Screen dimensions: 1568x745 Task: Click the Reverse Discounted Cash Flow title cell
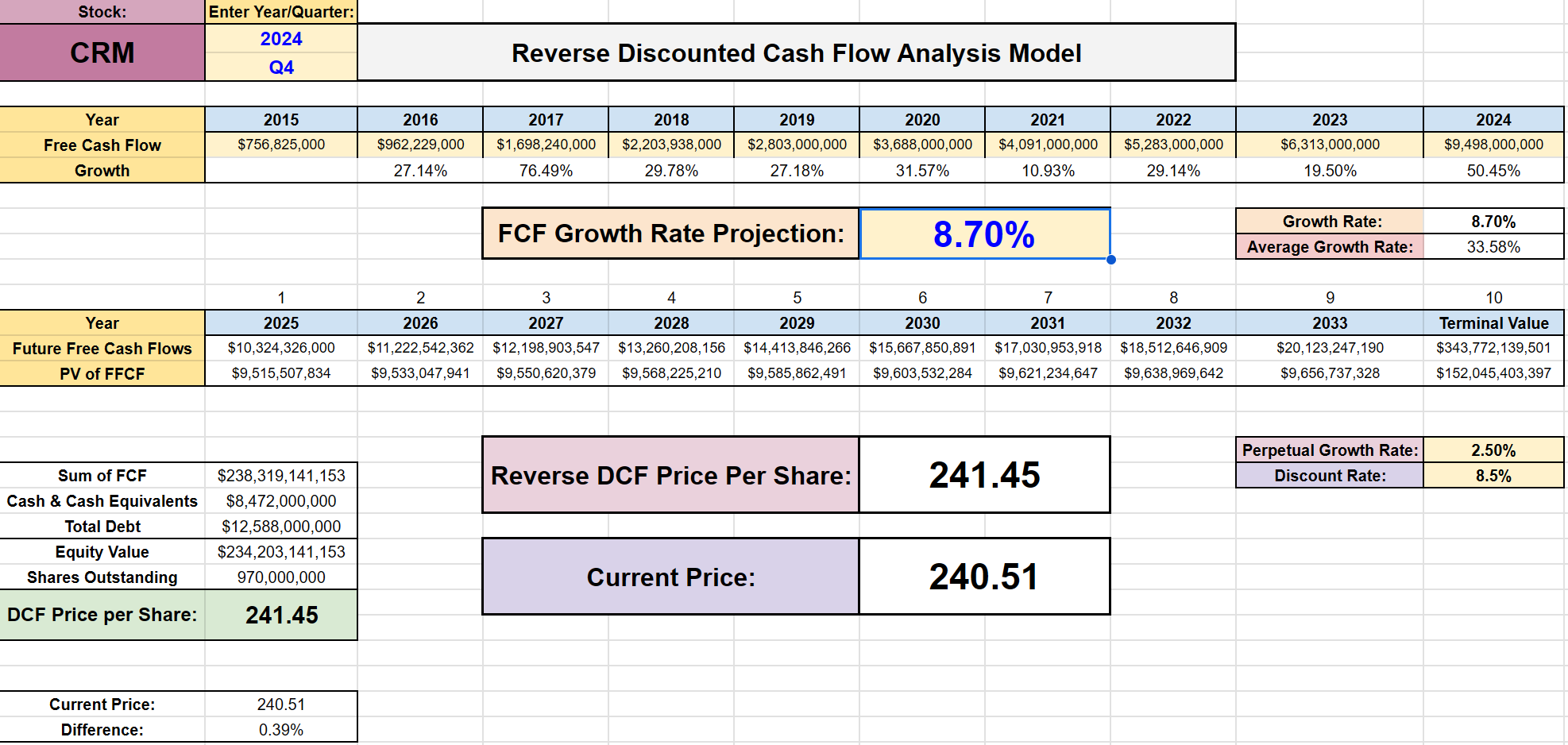point(796,52)
